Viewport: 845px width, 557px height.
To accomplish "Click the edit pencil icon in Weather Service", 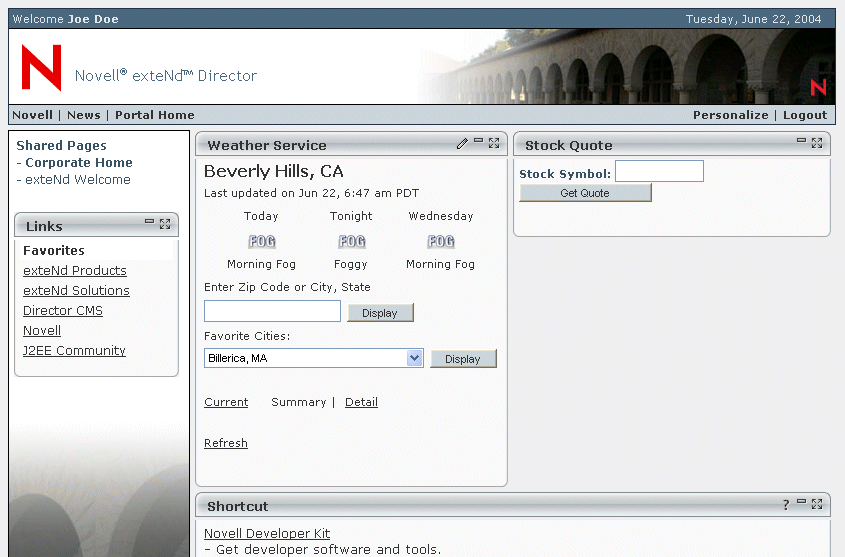I will pos(462,143).
